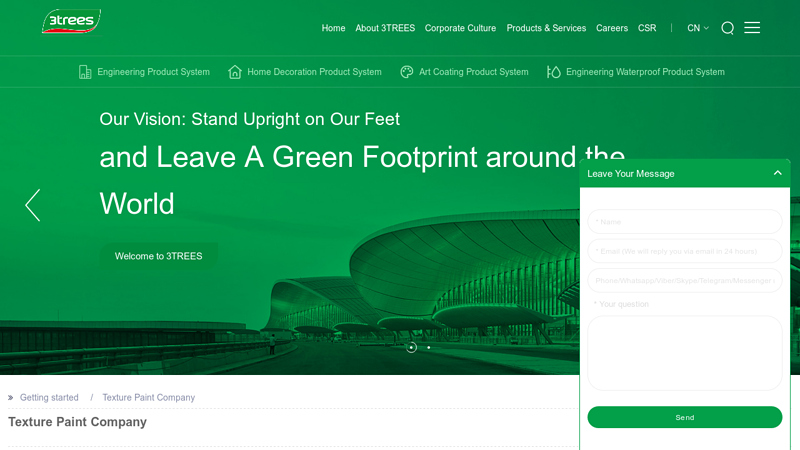Click the Send message button
Viewport: 800px width, 450px height.
(685, 417)
